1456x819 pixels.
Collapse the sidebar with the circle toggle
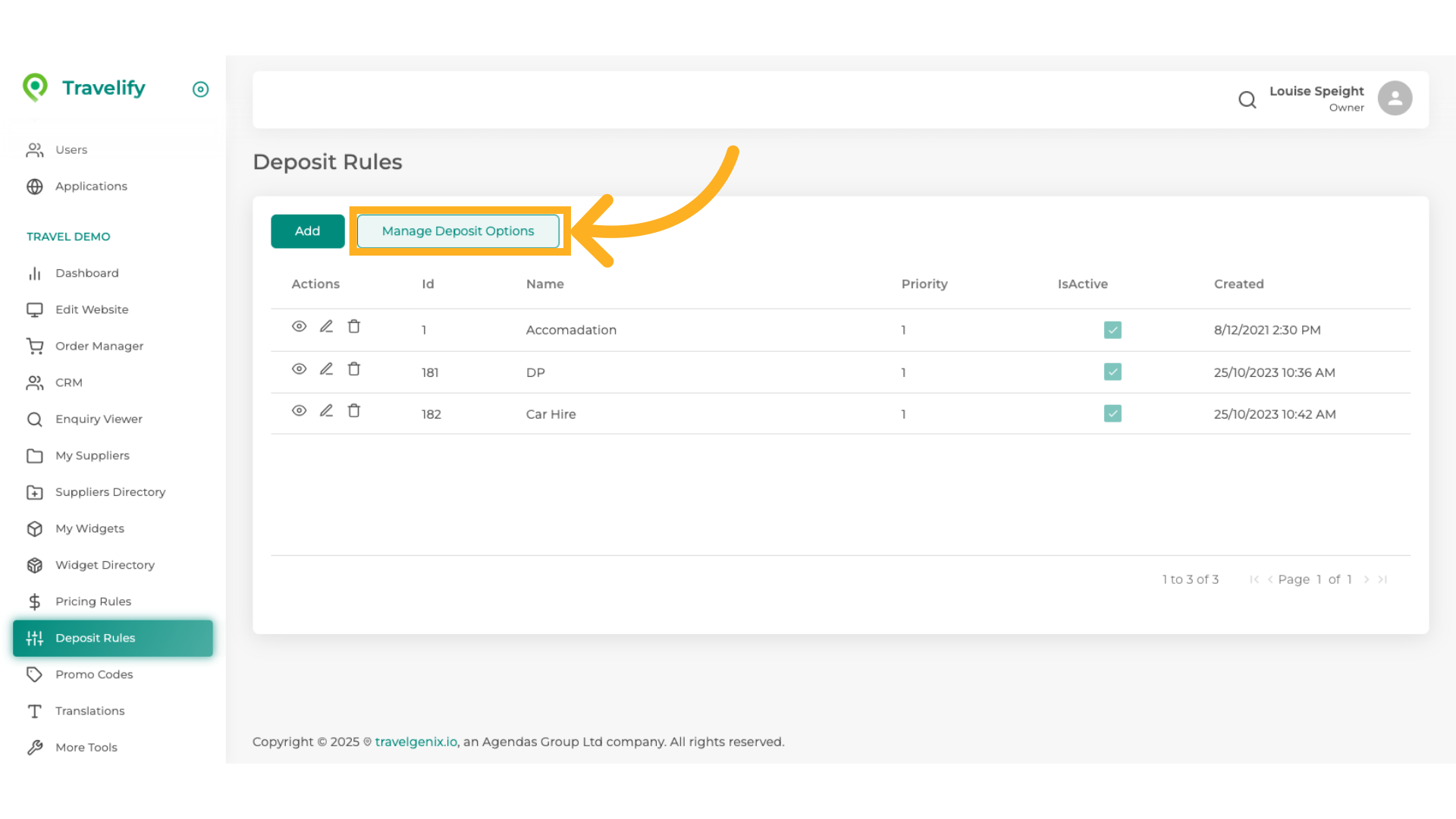click(x=200, y=89)
